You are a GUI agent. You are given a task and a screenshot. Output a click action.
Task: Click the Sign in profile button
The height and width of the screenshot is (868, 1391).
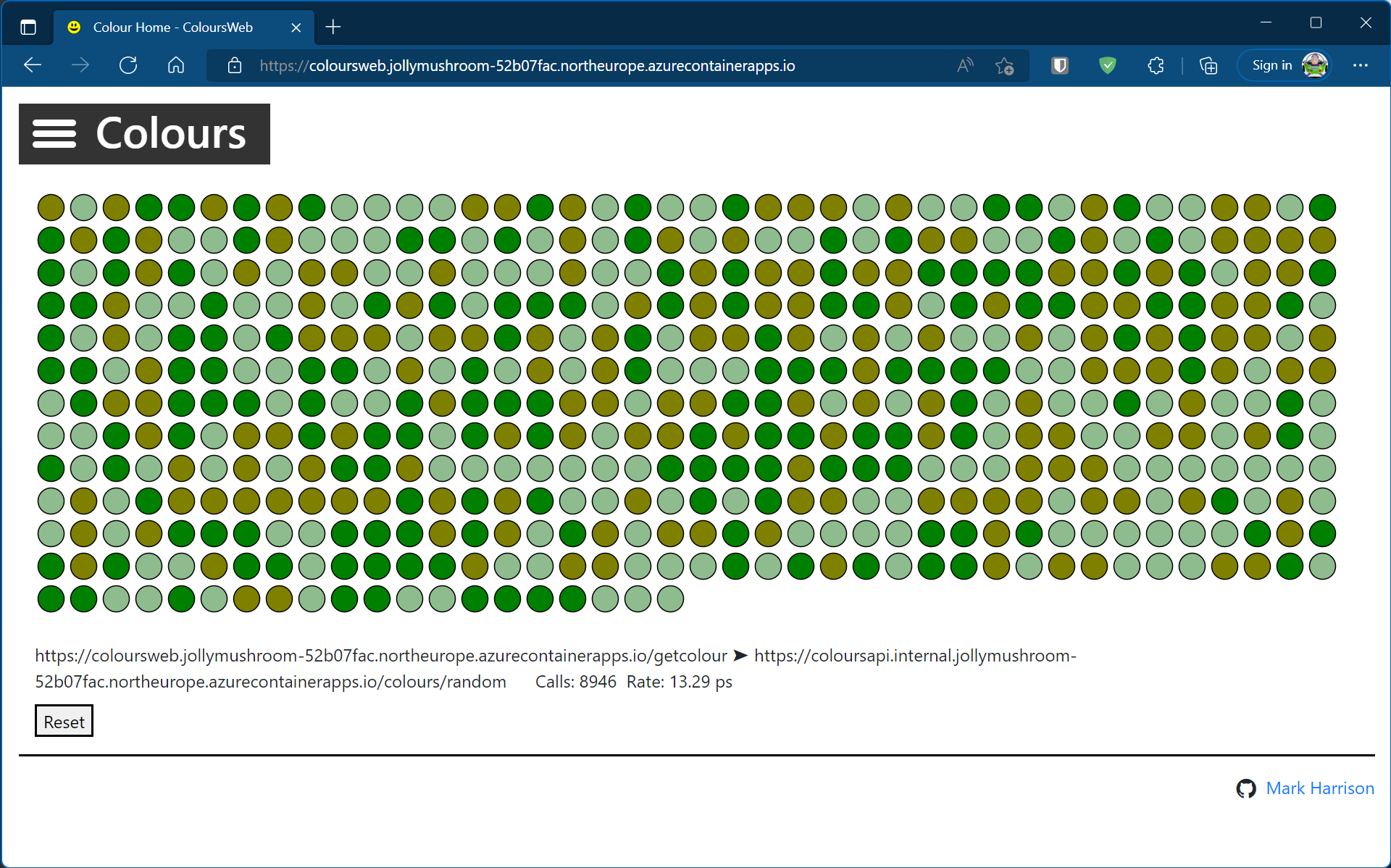point(1285,66)
